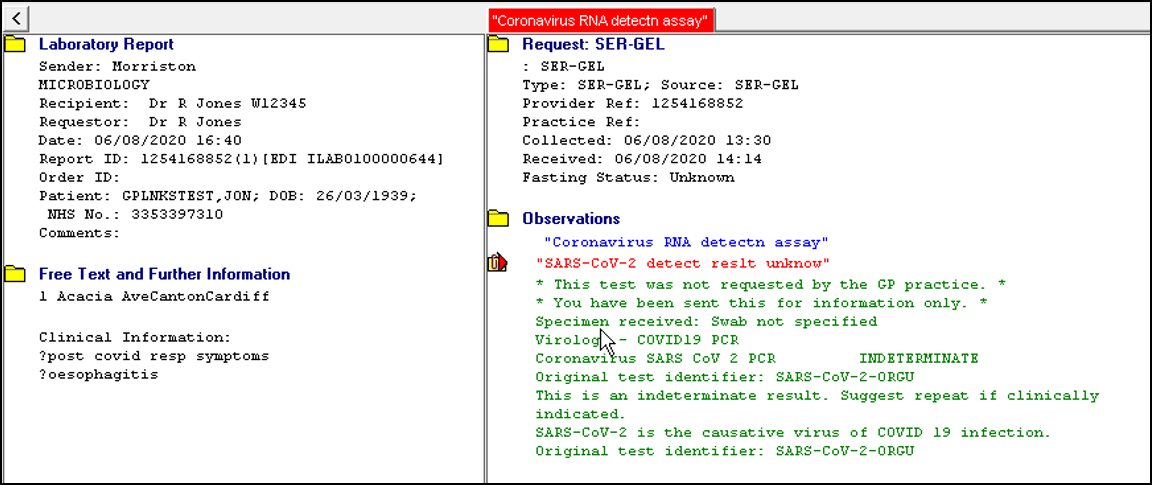This screenshot has height=485, width=1152.
Task: Select the "Coronavirus RNA detectn assay" tab
Action: [x=602, y=21]
